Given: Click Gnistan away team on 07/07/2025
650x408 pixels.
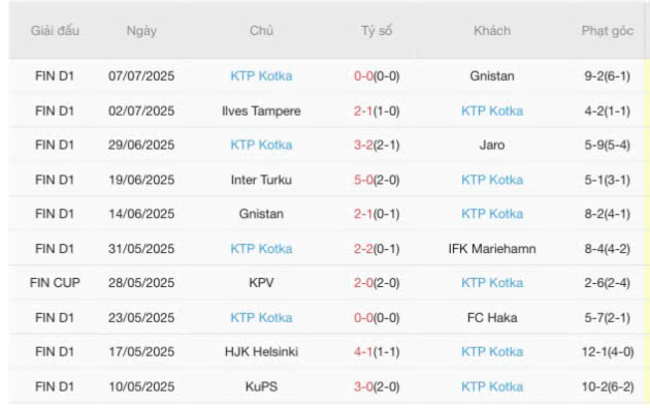Looking at the screenshot, I should (492, 76).
